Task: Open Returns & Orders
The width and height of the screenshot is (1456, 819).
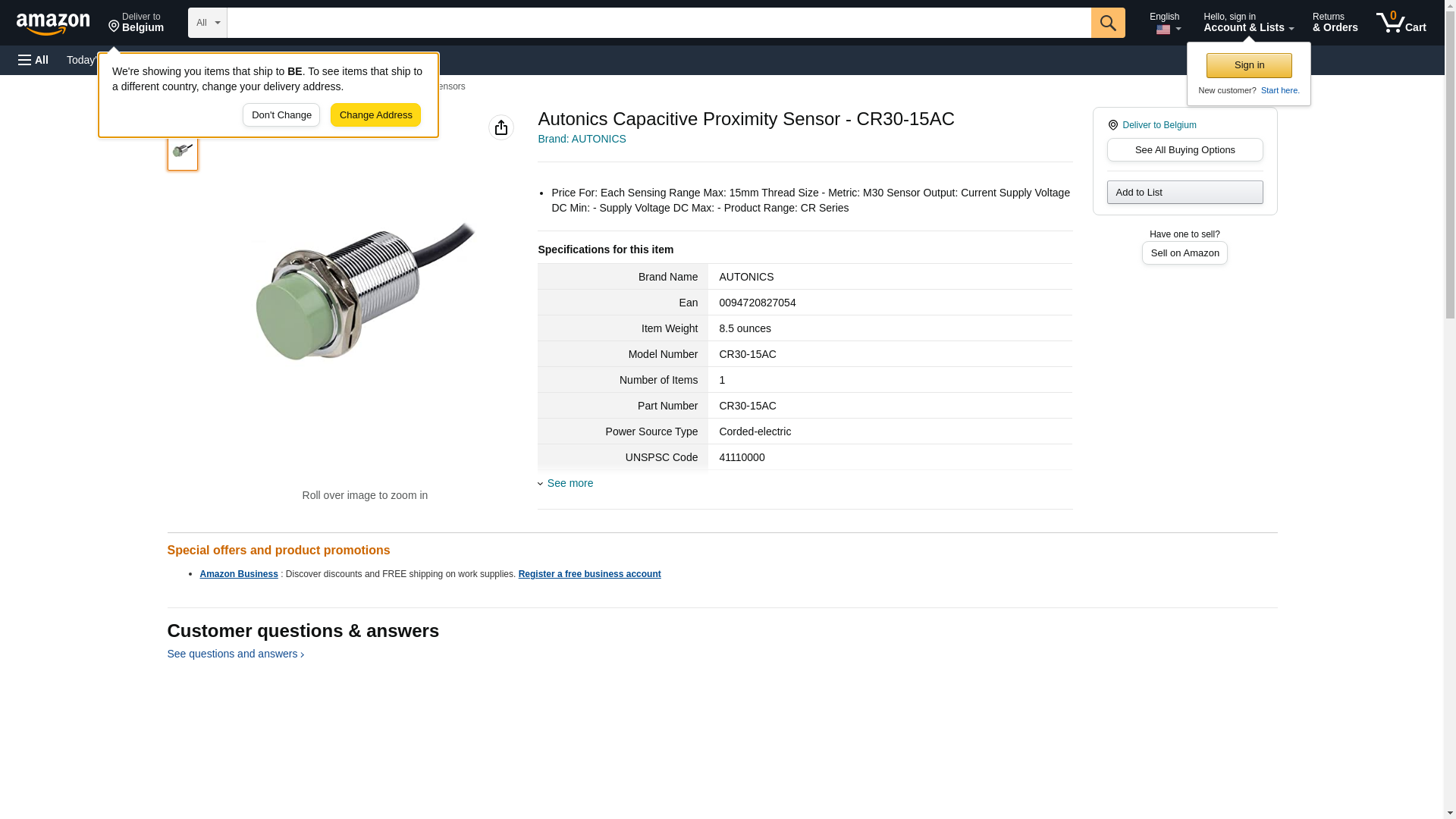Action: click(1335, 22)
